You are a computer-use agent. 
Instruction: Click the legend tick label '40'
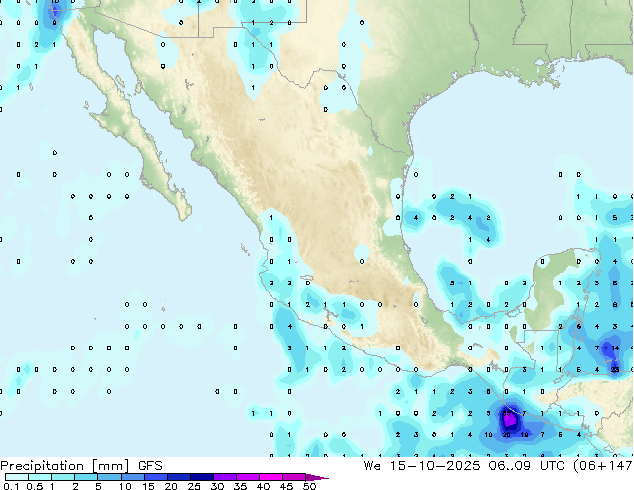pyautogui.click(x=264, y=486)
